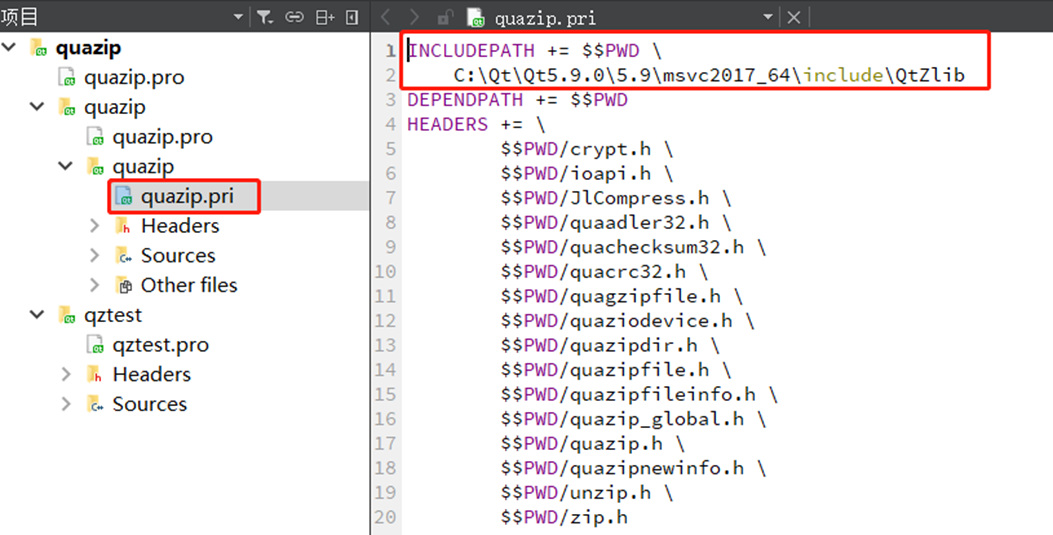
Task: Click the $$PWD/quagzipfile.h line
Action: point(622,296)
